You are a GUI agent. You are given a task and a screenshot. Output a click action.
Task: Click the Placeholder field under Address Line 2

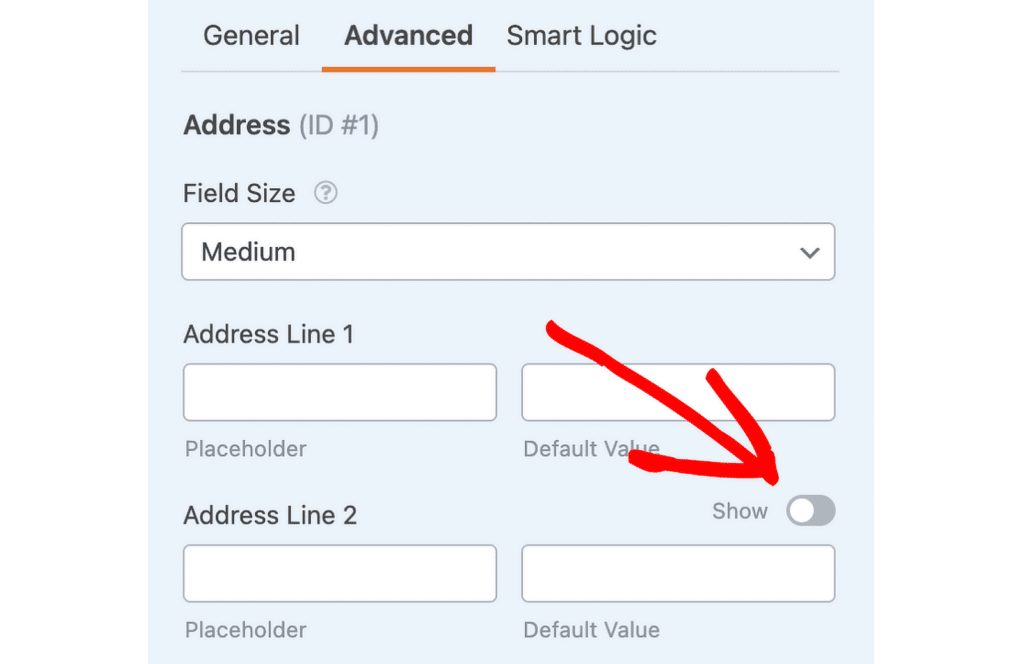339,573
